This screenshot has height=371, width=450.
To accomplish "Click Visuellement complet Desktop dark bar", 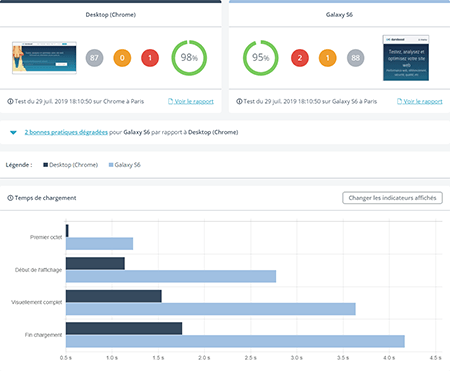I will 114,296.
